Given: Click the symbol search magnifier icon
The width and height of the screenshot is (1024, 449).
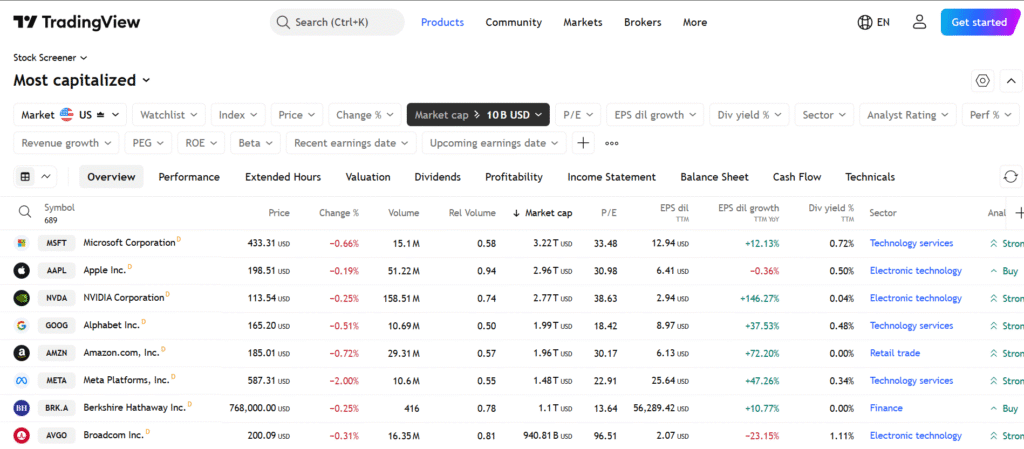Looking at the screenshot, I should [x=24, y=212].
